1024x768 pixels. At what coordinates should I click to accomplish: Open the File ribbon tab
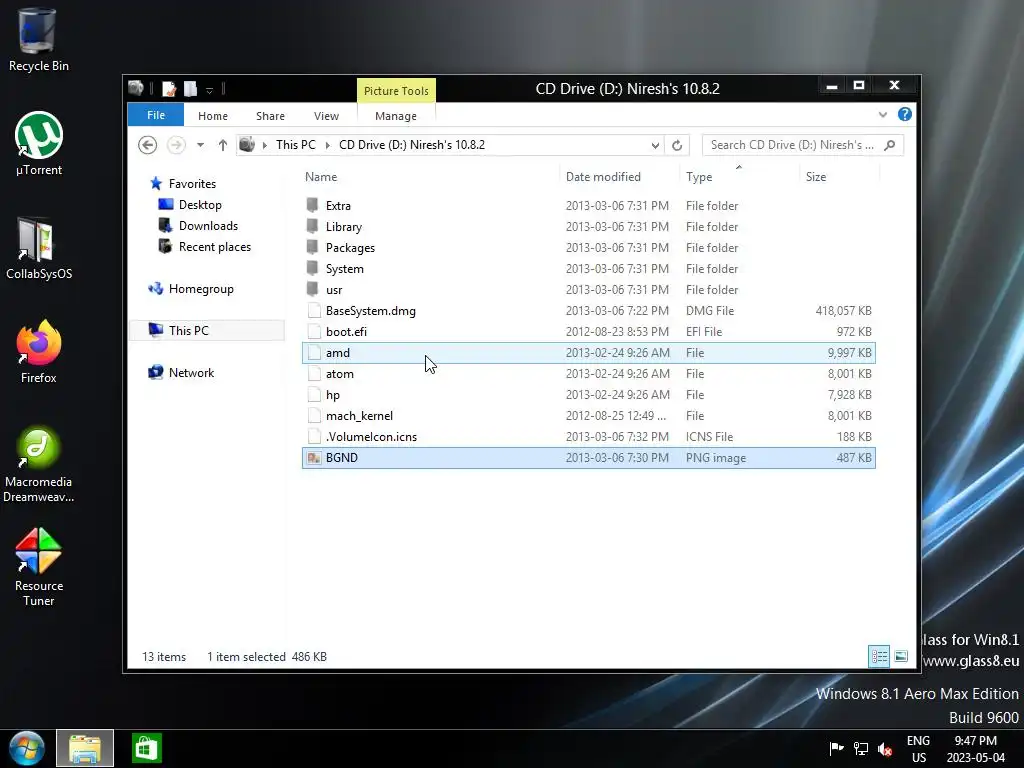[155, 115]
